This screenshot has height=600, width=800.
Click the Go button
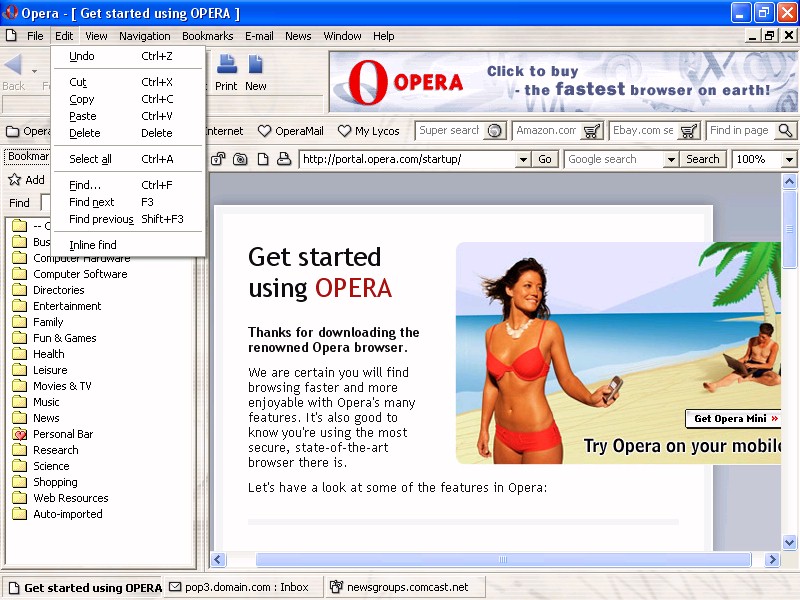[x=545, y=159]
